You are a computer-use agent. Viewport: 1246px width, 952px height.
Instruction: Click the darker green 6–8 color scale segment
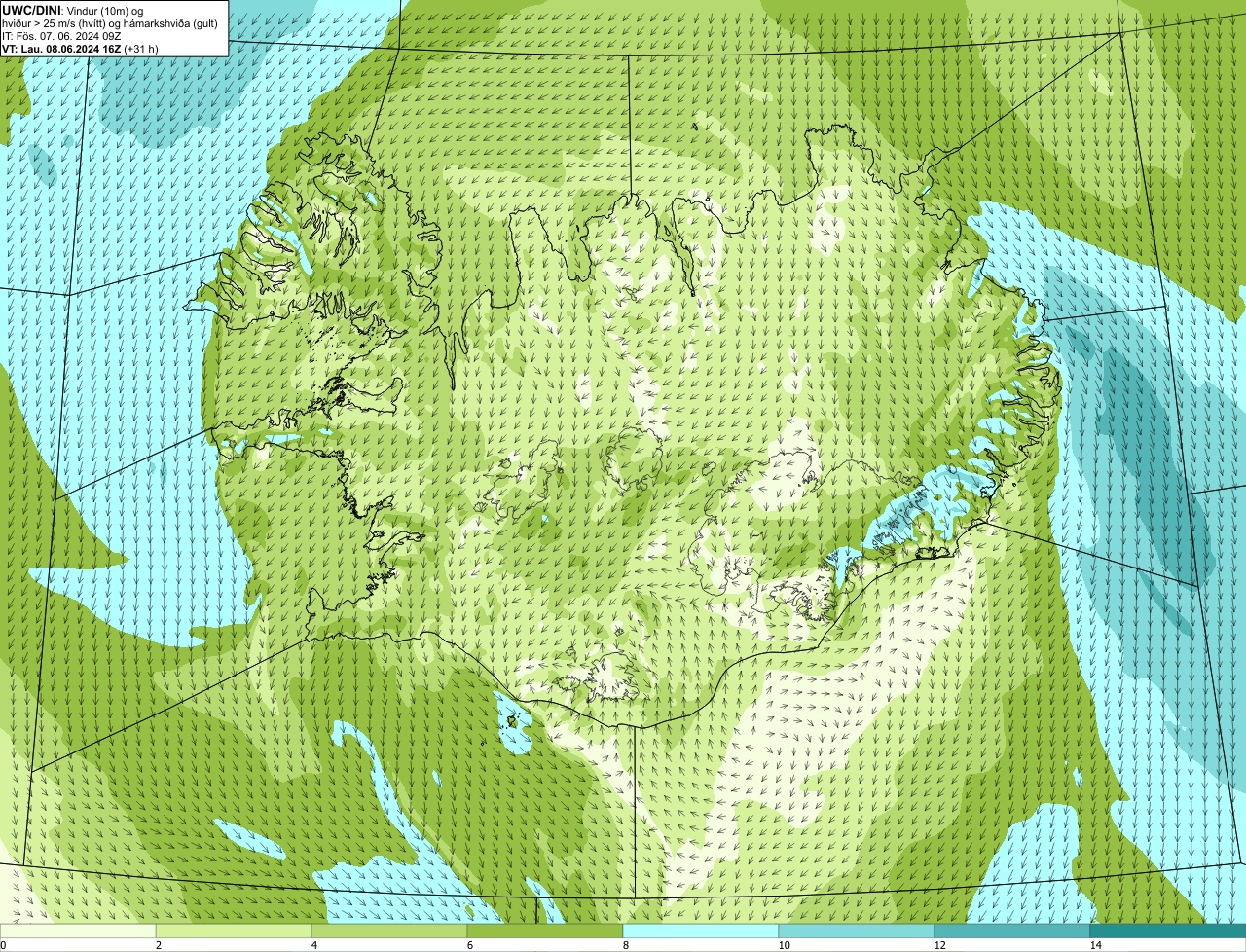click(x=545, y=931)
